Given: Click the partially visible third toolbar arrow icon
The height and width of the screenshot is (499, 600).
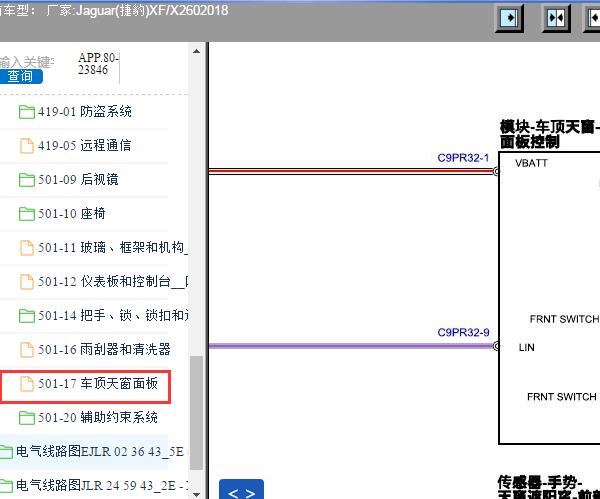Looking at the screenshot, I should tap(593, 18).
